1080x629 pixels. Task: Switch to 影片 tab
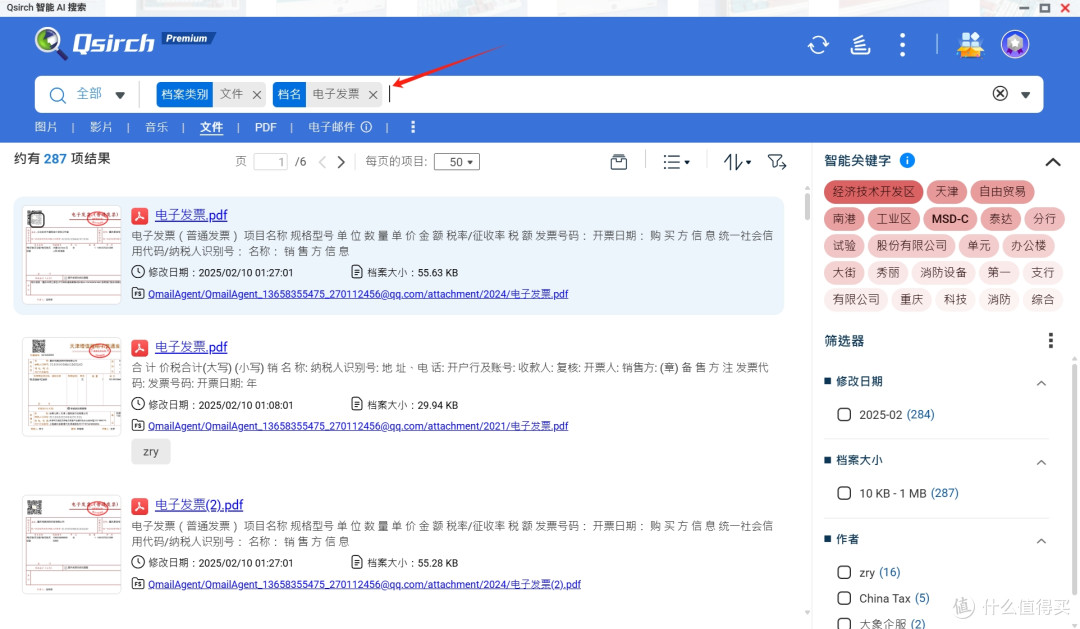tap(101, 127)
